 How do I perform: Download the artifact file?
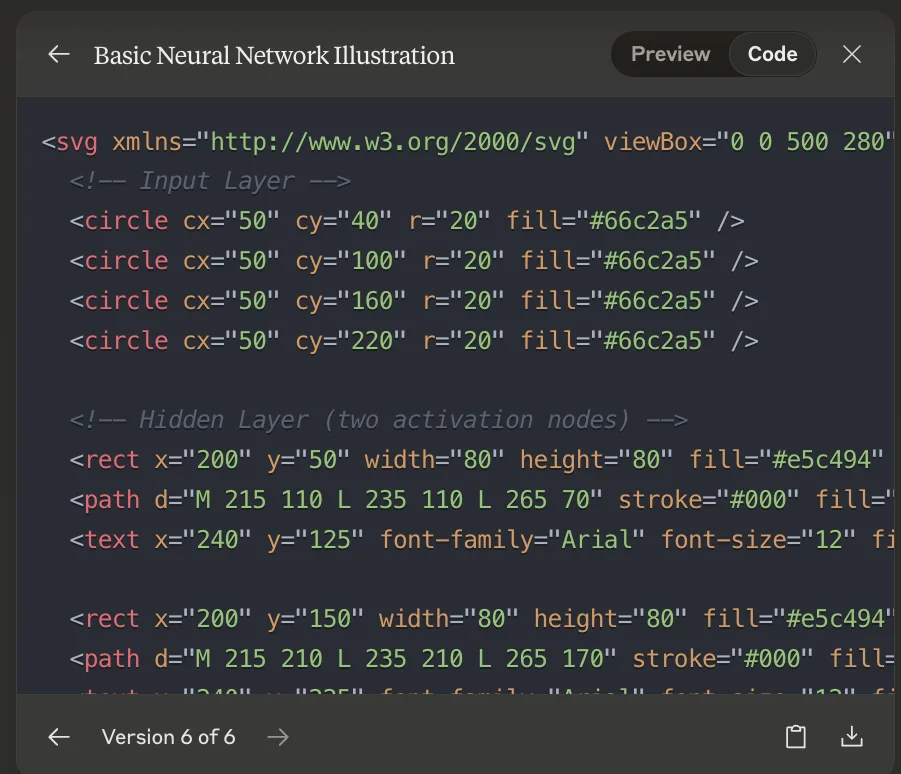(852, 736)
